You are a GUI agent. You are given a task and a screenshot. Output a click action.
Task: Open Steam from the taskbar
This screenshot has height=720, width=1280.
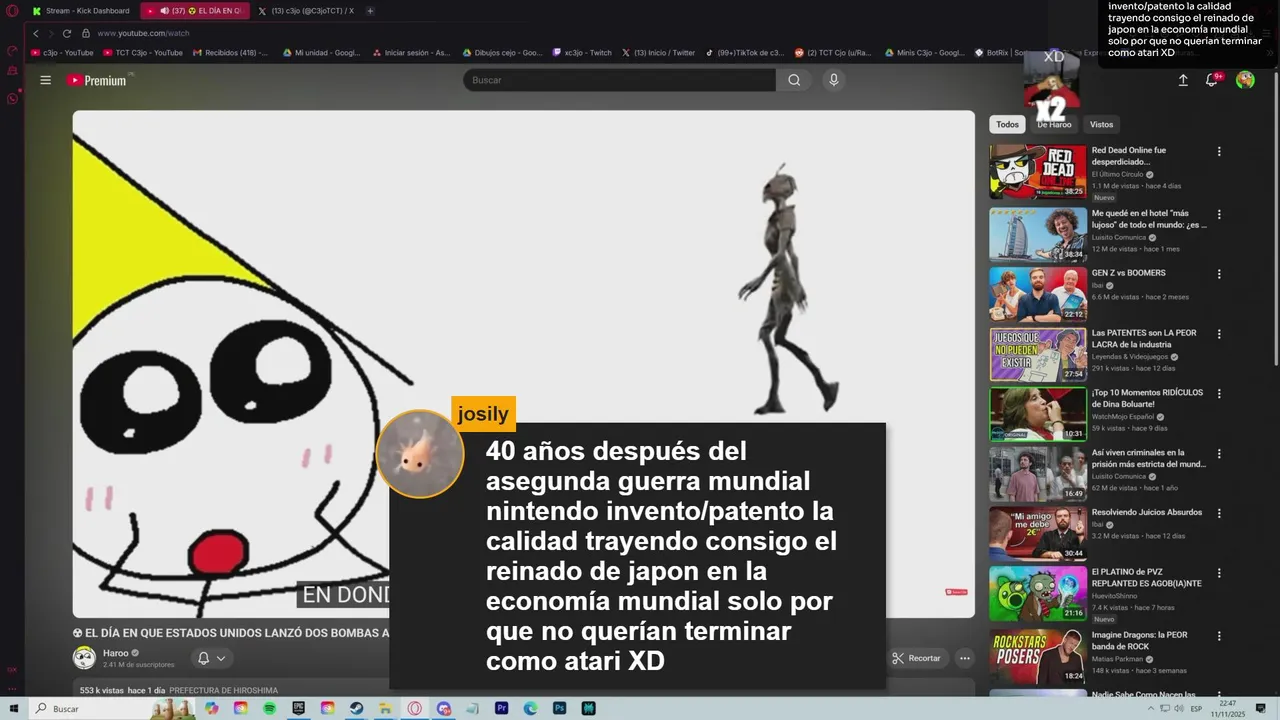click(356, 709)
